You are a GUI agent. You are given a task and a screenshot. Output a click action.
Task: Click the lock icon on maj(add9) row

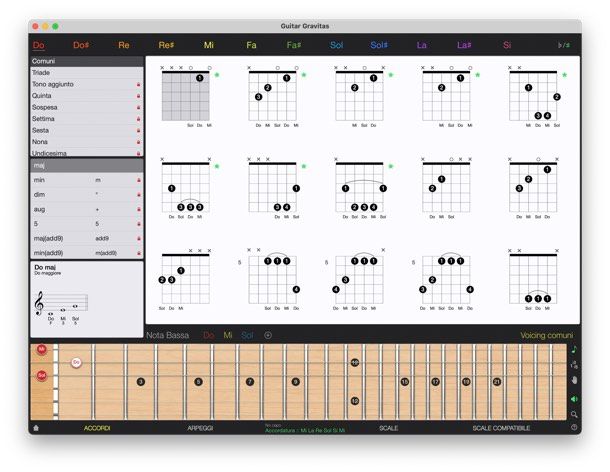click(138, 239)
